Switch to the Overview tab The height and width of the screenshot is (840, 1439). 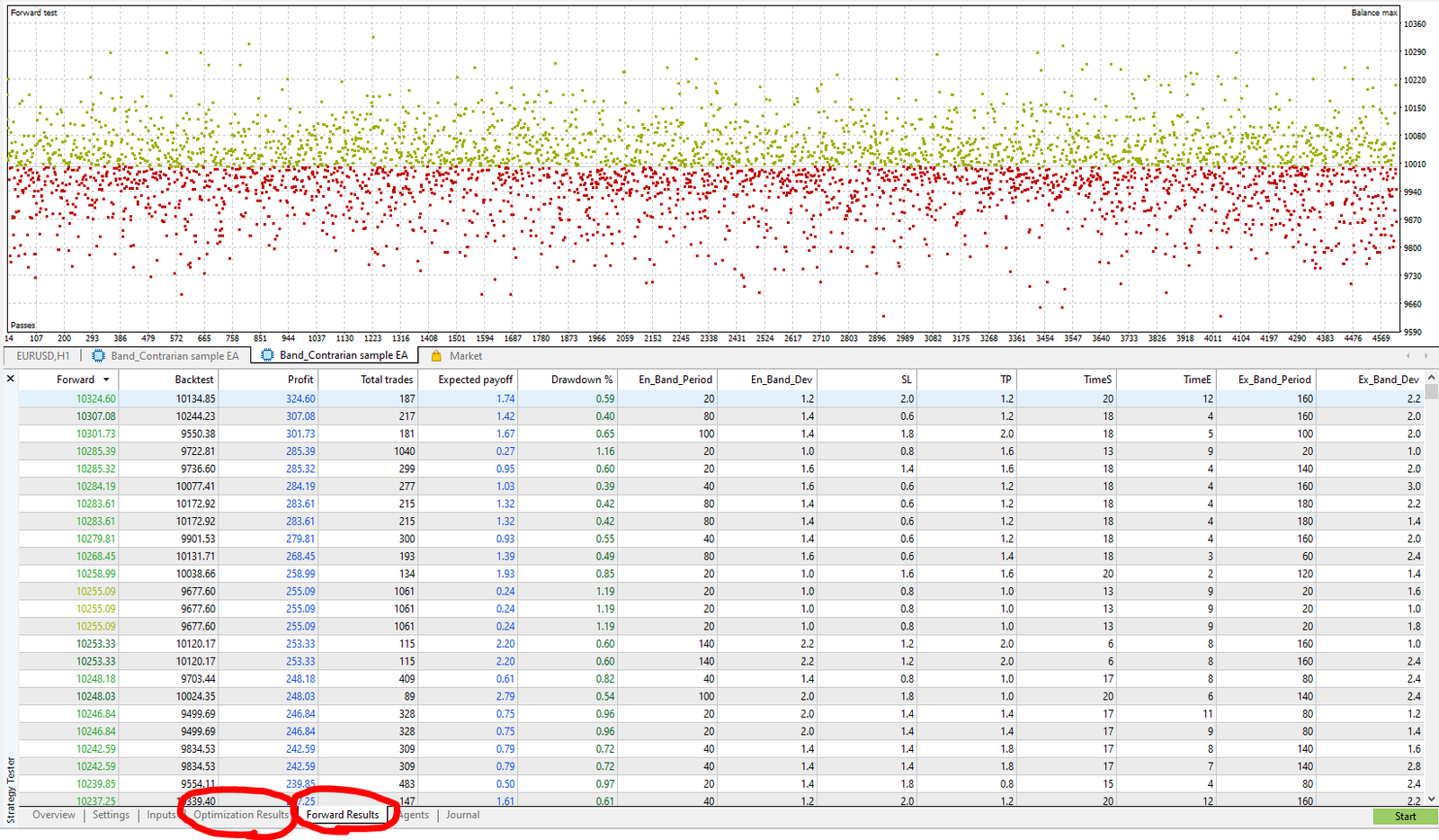pos(52,815)
